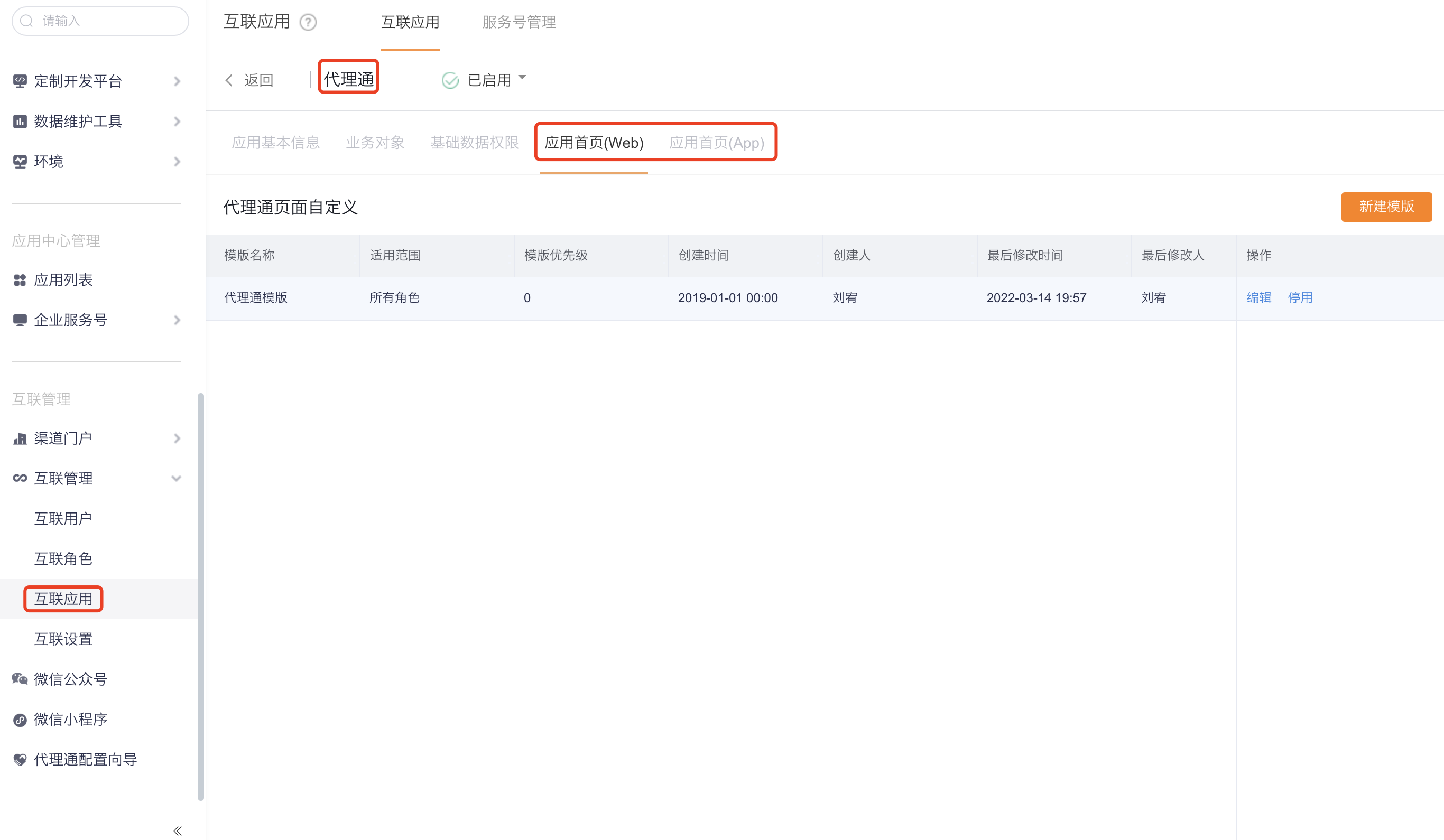Image resolution: width=1444 pixels, height=840 pixels.
Task: Switch to the 服务号管理 tab
Action: pos(519,22)
